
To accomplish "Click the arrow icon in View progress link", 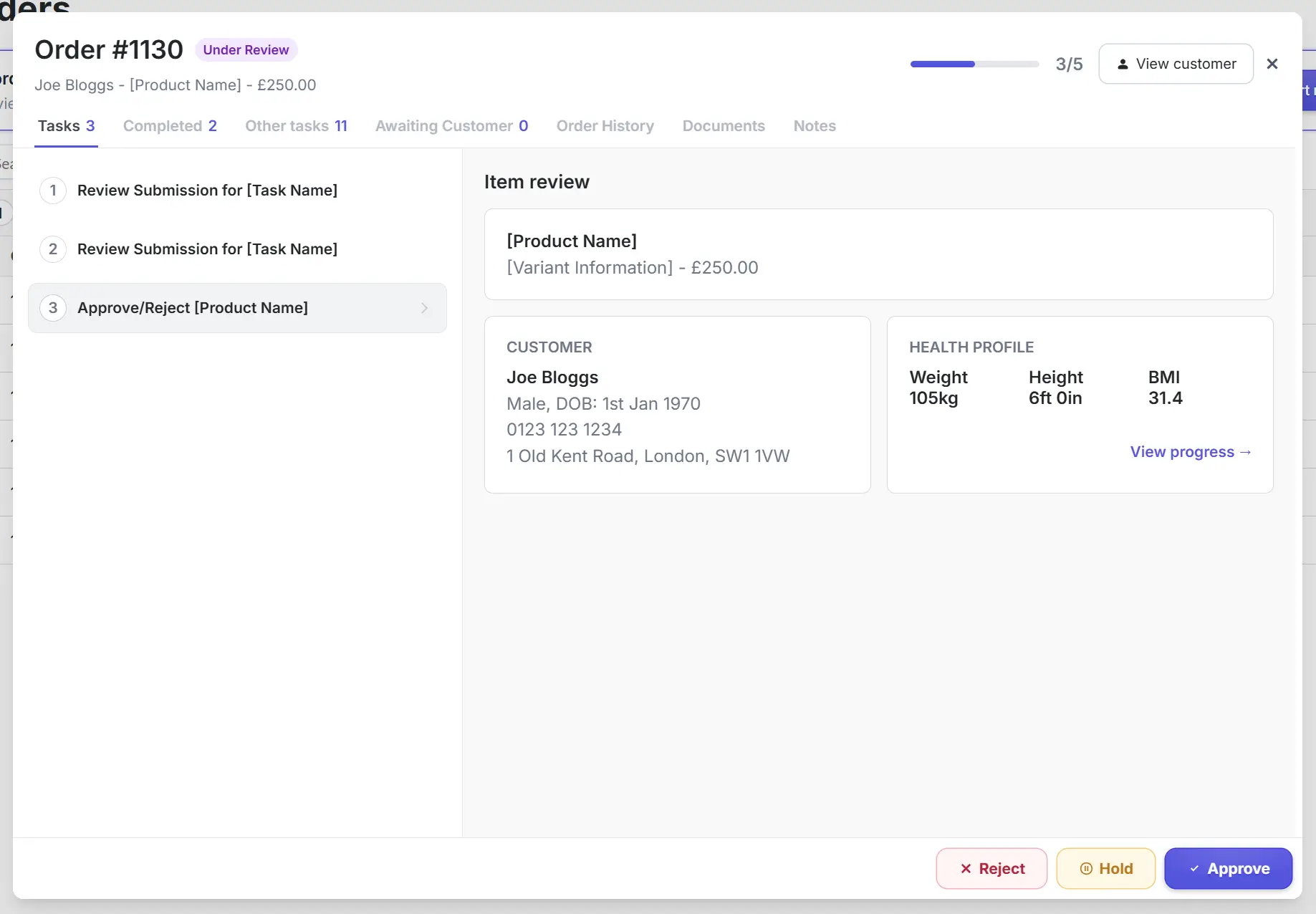I will pos(1247,452).
